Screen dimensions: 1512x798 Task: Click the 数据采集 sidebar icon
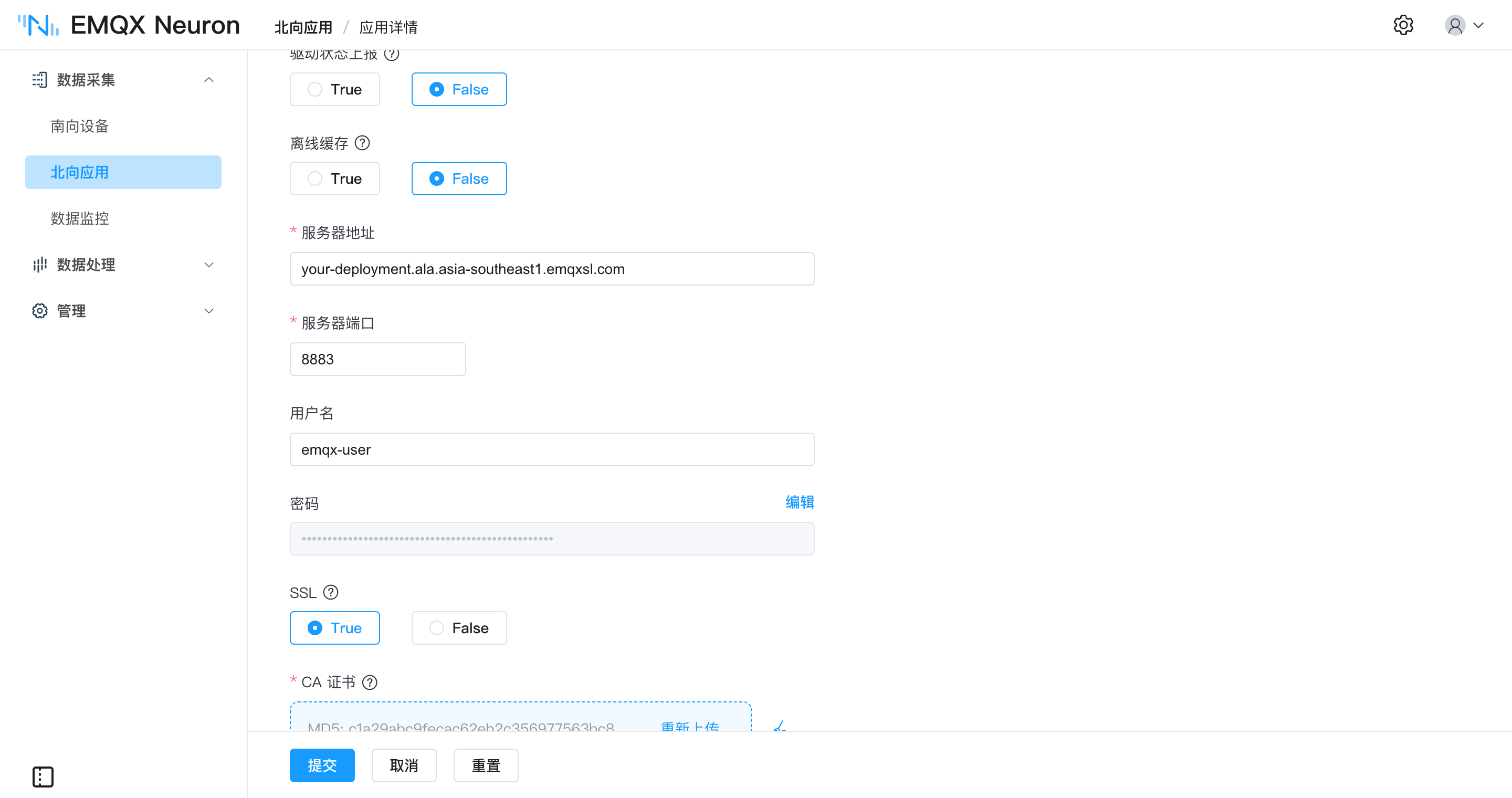39,80
